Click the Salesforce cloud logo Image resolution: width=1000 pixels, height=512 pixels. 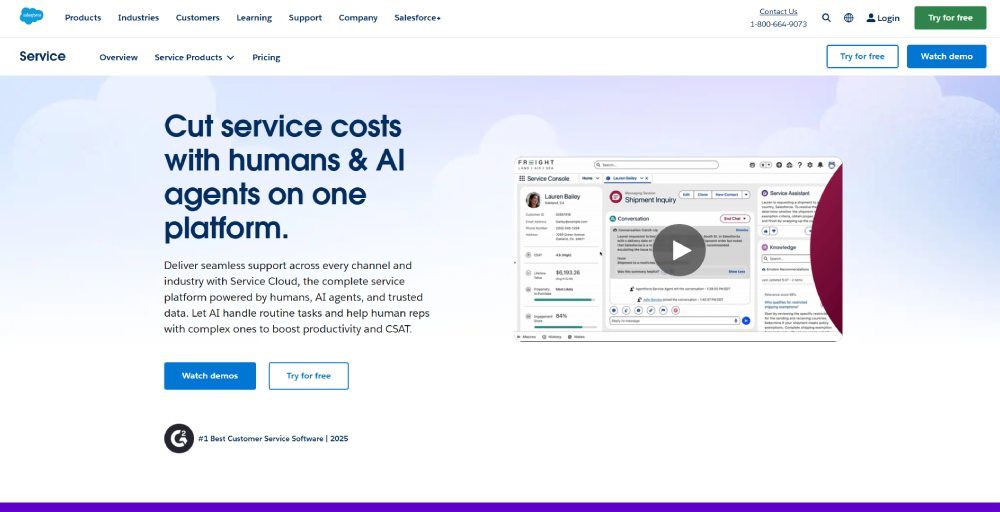pos(31,16)
